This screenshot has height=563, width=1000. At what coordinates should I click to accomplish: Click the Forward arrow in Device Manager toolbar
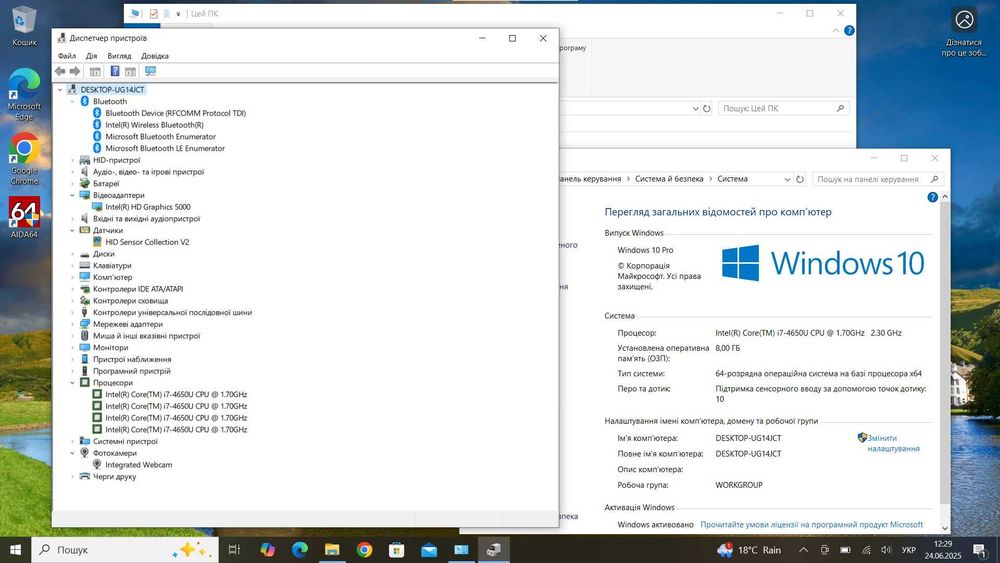[75, 71]
